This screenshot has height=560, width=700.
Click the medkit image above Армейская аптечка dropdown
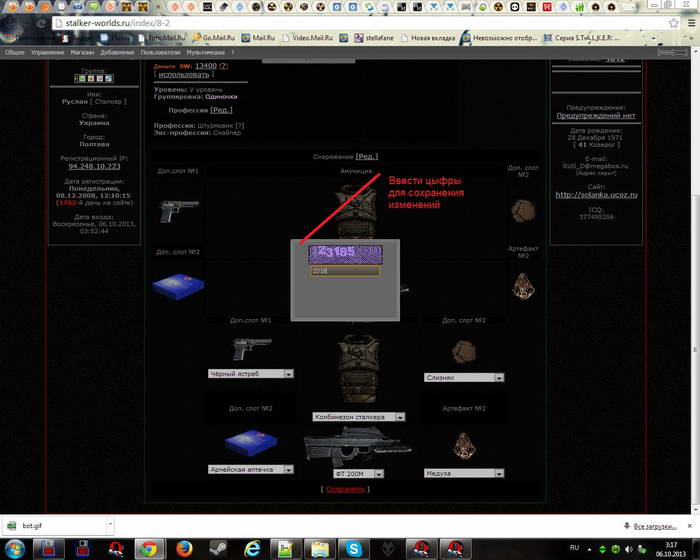pyautogui.click(x=251, y=443)
